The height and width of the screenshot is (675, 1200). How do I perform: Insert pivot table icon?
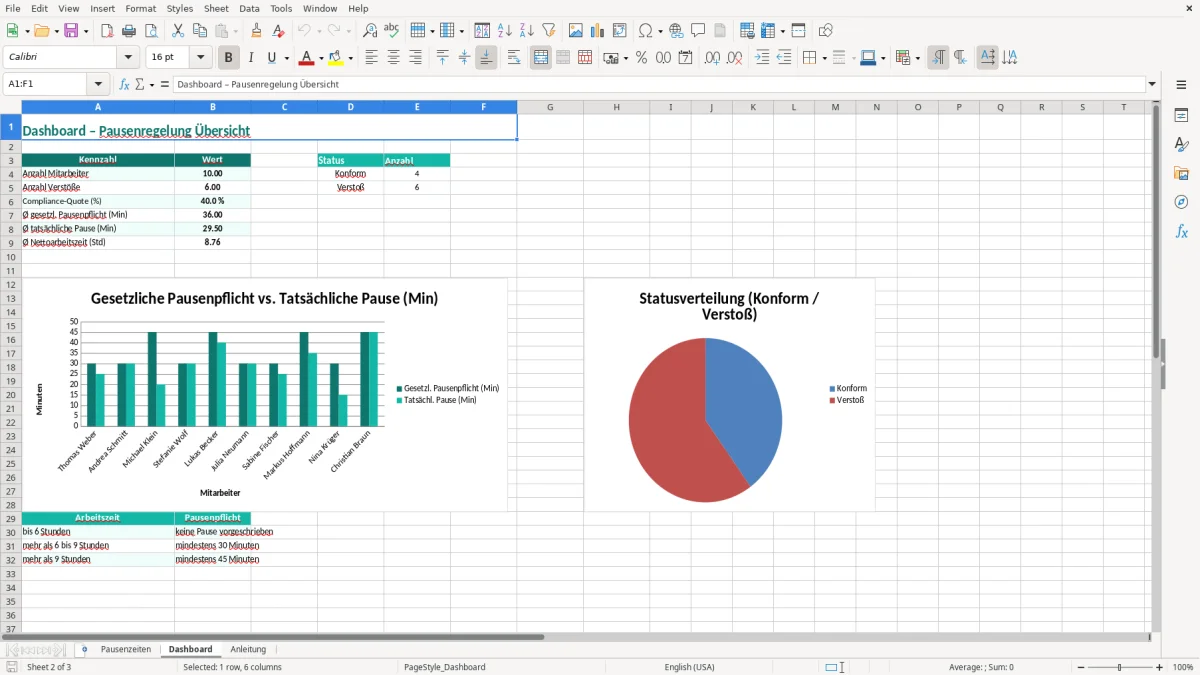click(x=620, y=31)
